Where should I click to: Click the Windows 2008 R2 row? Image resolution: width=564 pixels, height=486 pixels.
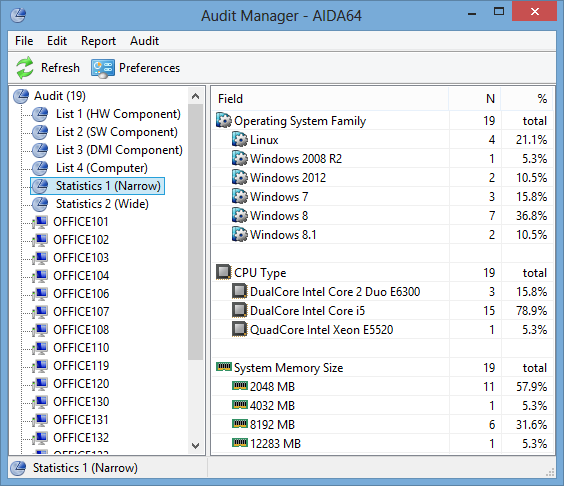click(x=382, y=159)
